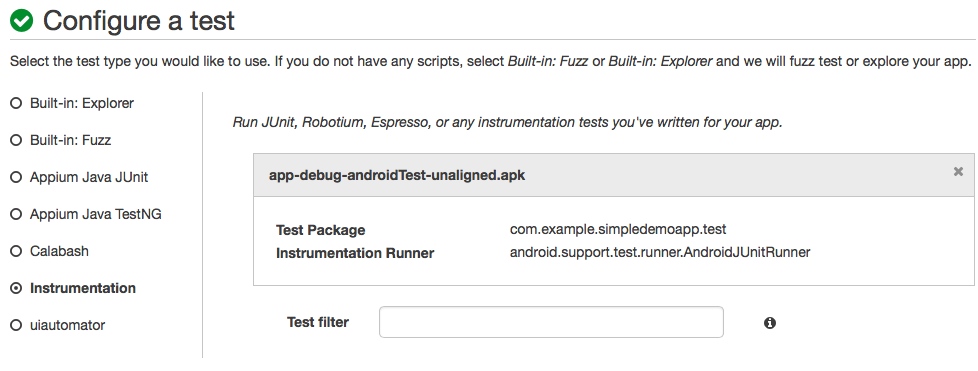Pick the Appium Java TestNG option
The image size is (978, 371).
(17, 214)
